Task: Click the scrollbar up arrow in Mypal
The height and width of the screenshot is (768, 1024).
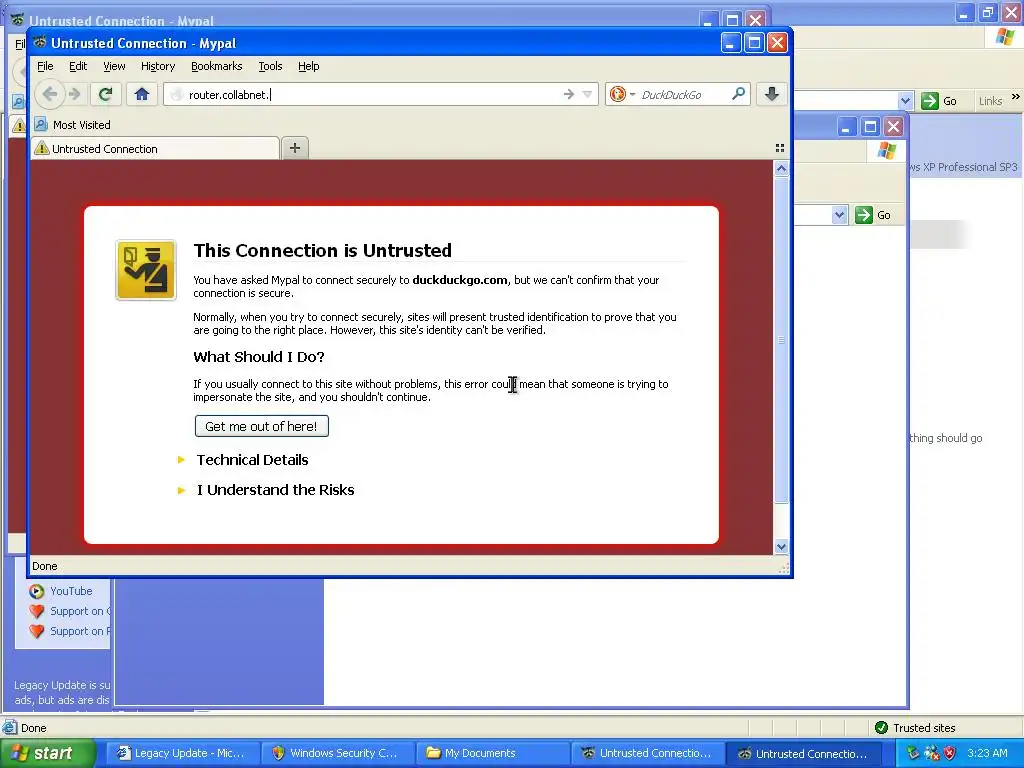Action: pos(781,168)
